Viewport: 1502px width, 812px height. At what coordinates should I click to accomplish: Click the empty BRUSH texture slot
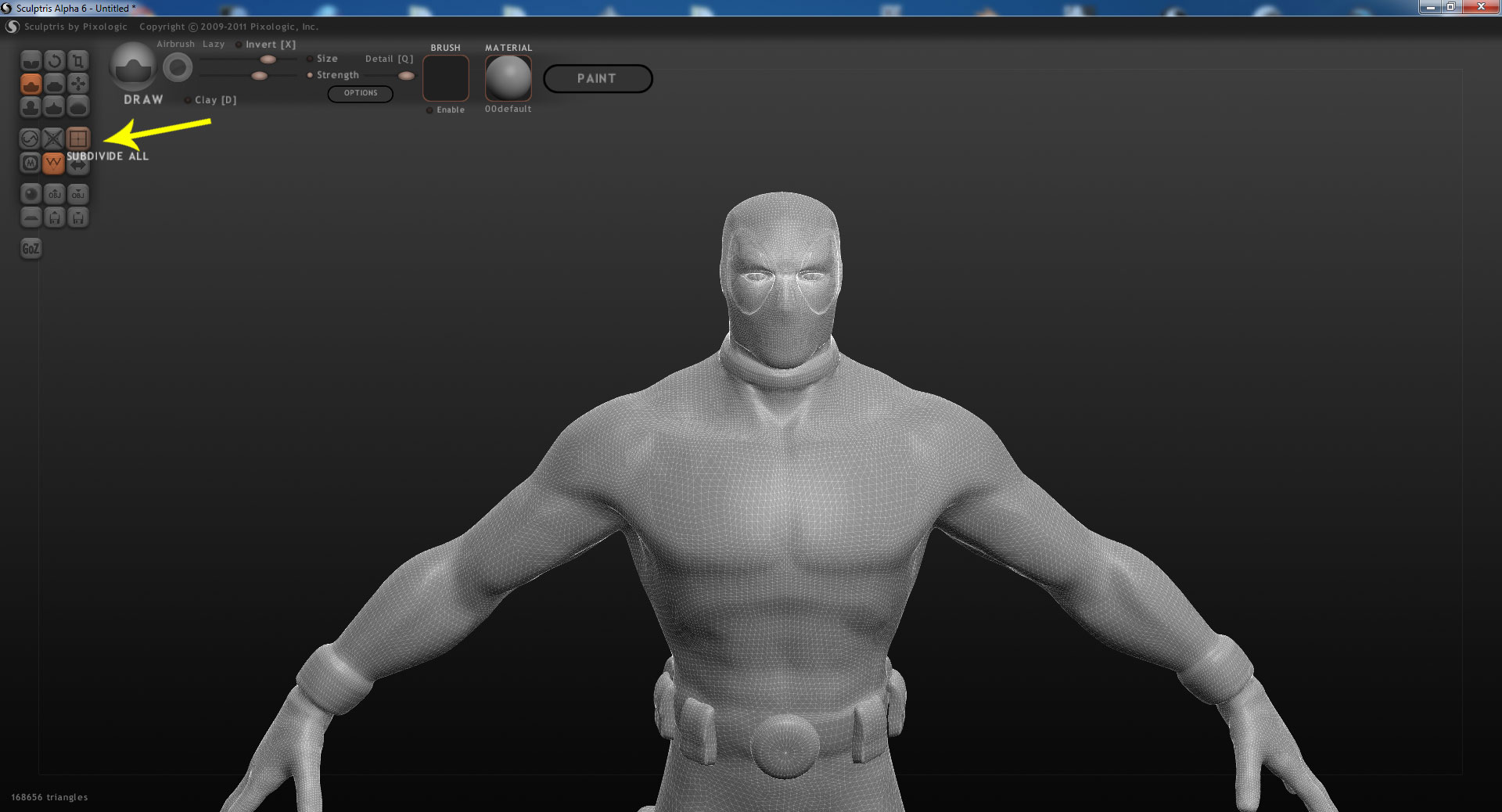[x=446, y=78]
